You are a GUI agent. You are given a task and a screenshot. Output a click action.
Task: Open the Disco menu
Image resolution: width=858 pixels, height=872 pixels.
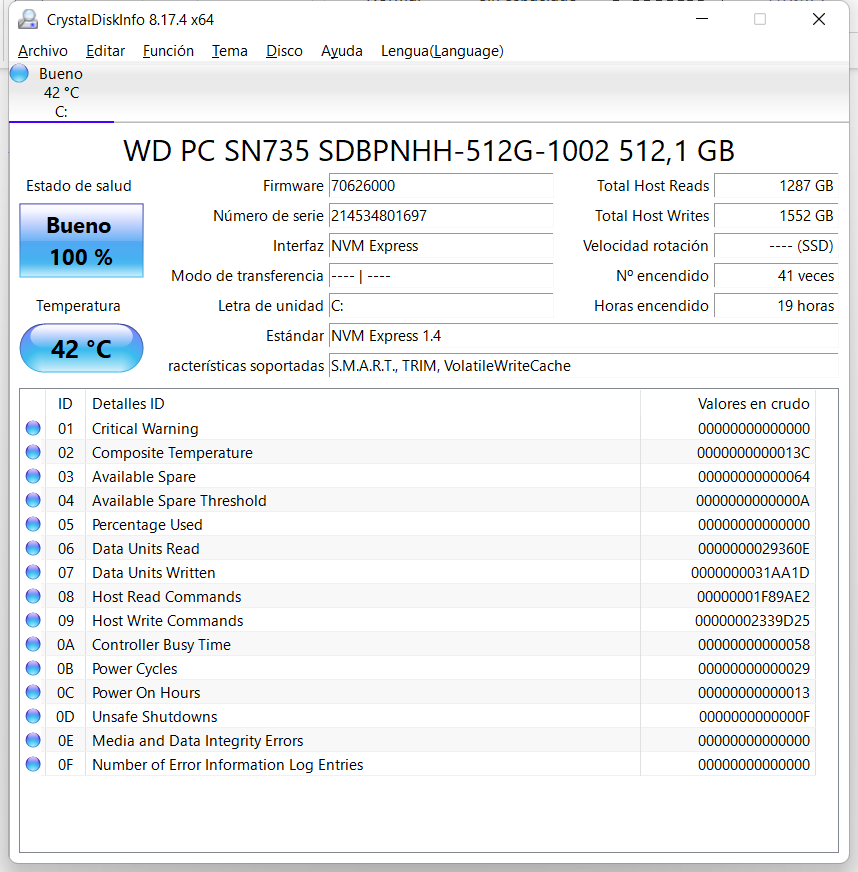[284, 51]
